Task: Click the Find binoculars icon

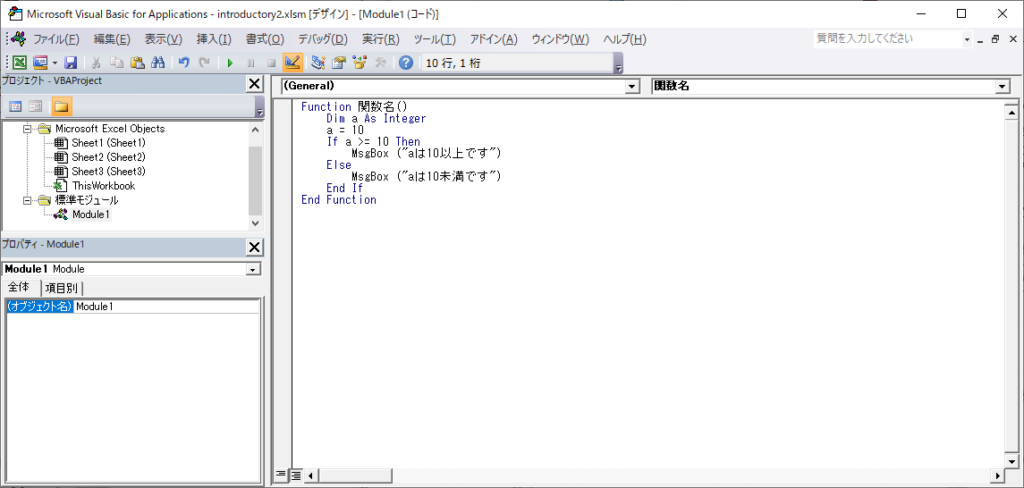Action: click(x=158, y=62)
